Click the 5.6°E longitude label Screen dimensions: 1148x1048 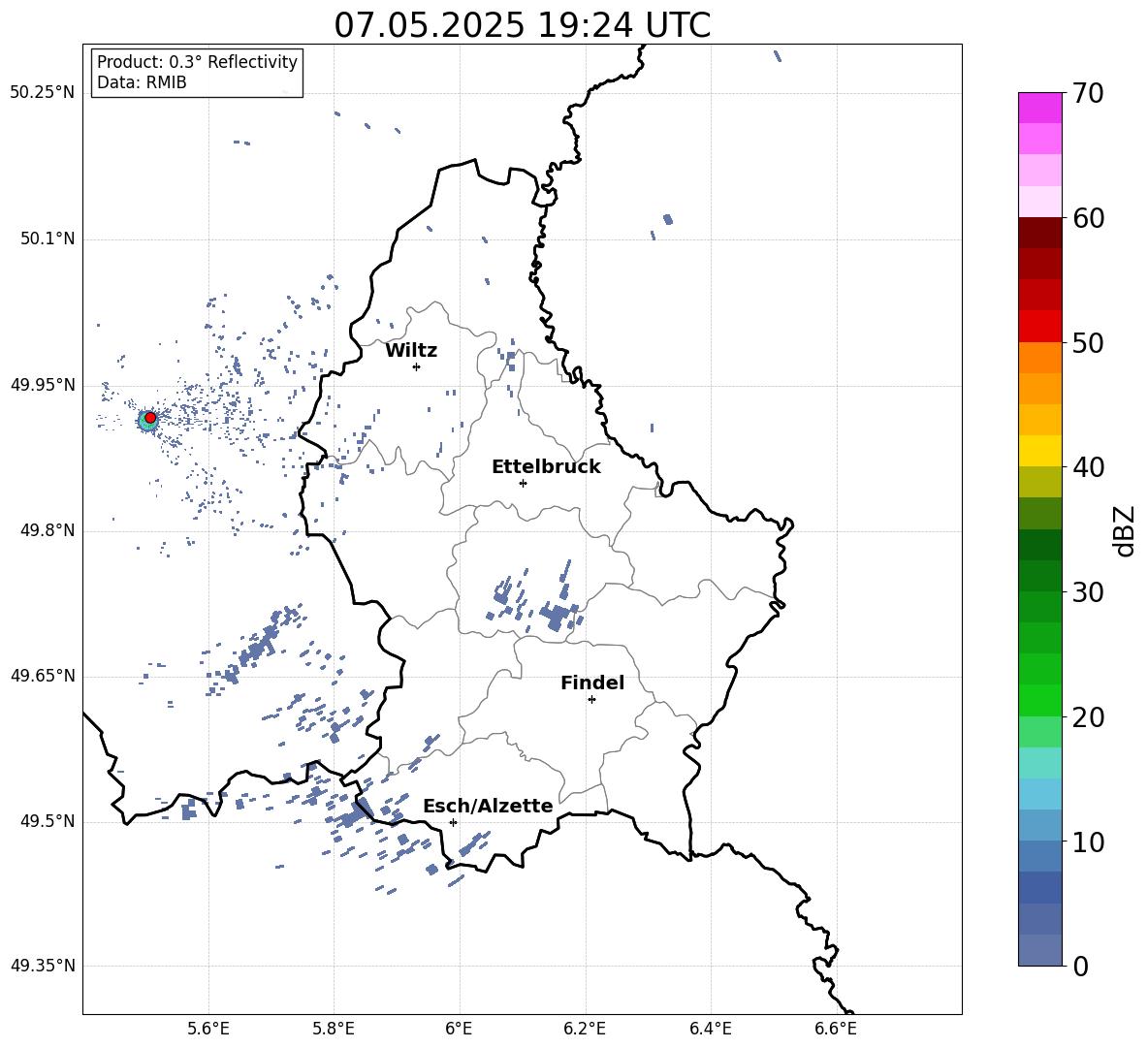pos(208,1029)
